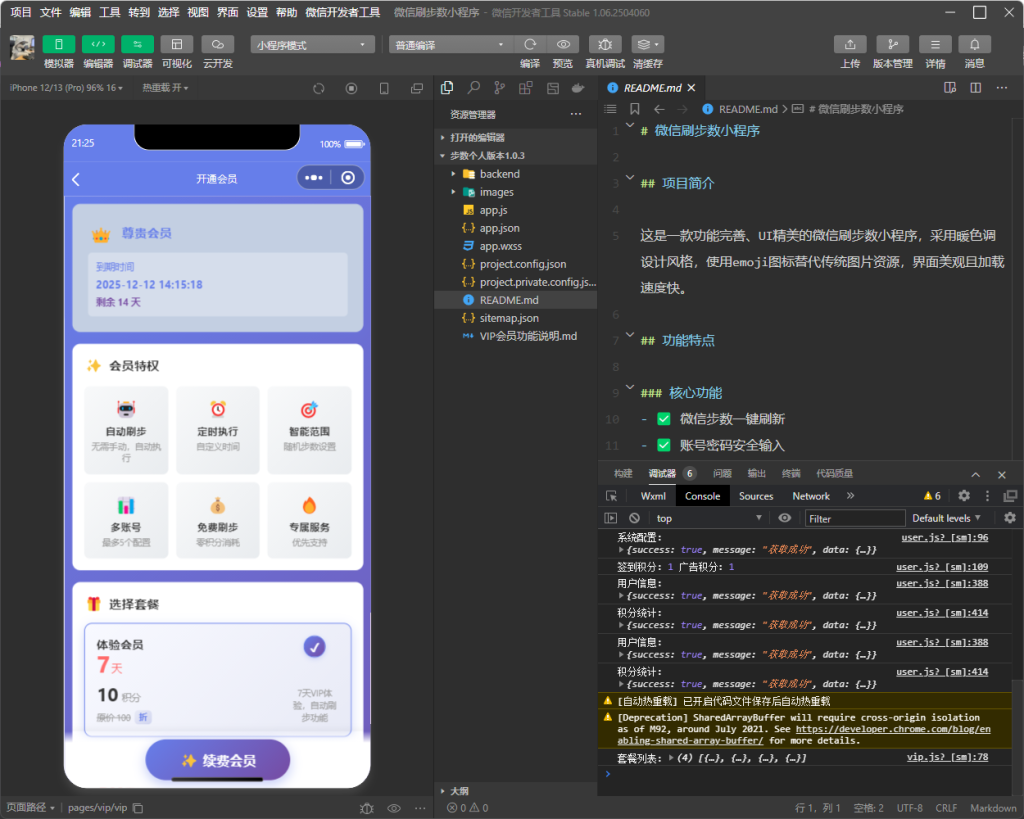Viewport: 1024px width, 819px height.
Task: Click the console Filter input field
Action: pyautogui.click(x=854, y=518)
